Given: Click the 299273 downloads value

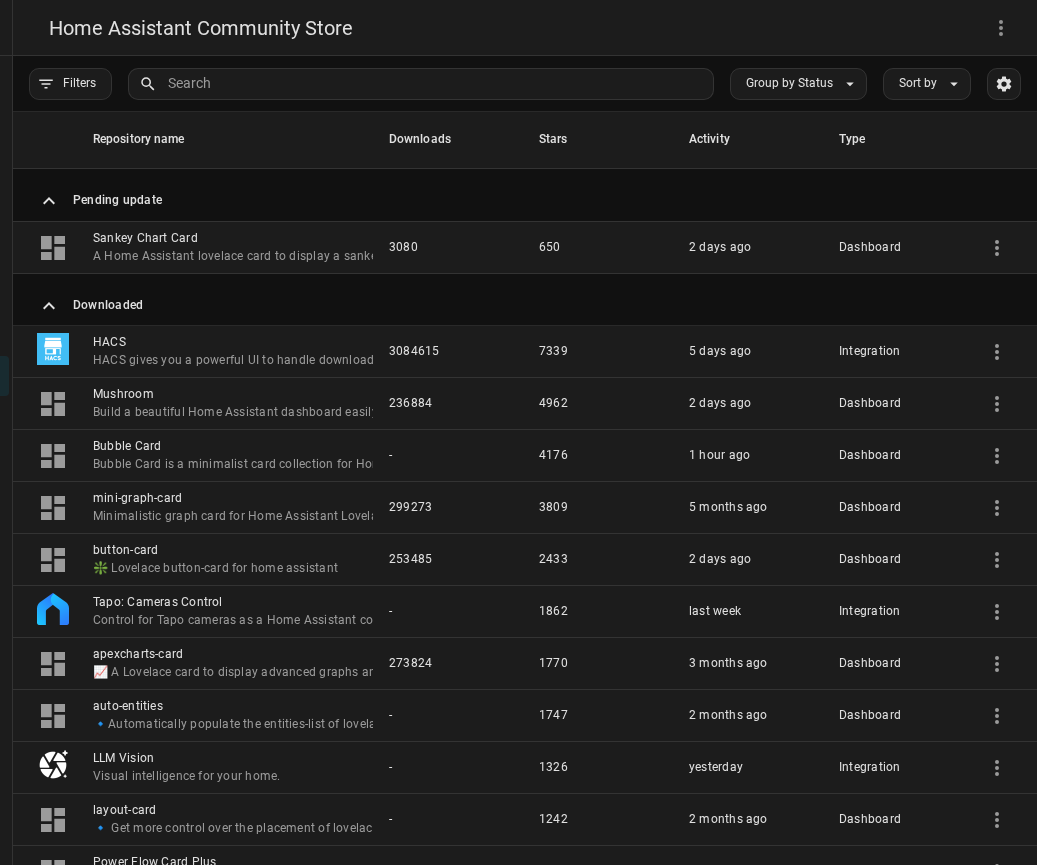Looking at the screenshot, I should tap(410, 507).
